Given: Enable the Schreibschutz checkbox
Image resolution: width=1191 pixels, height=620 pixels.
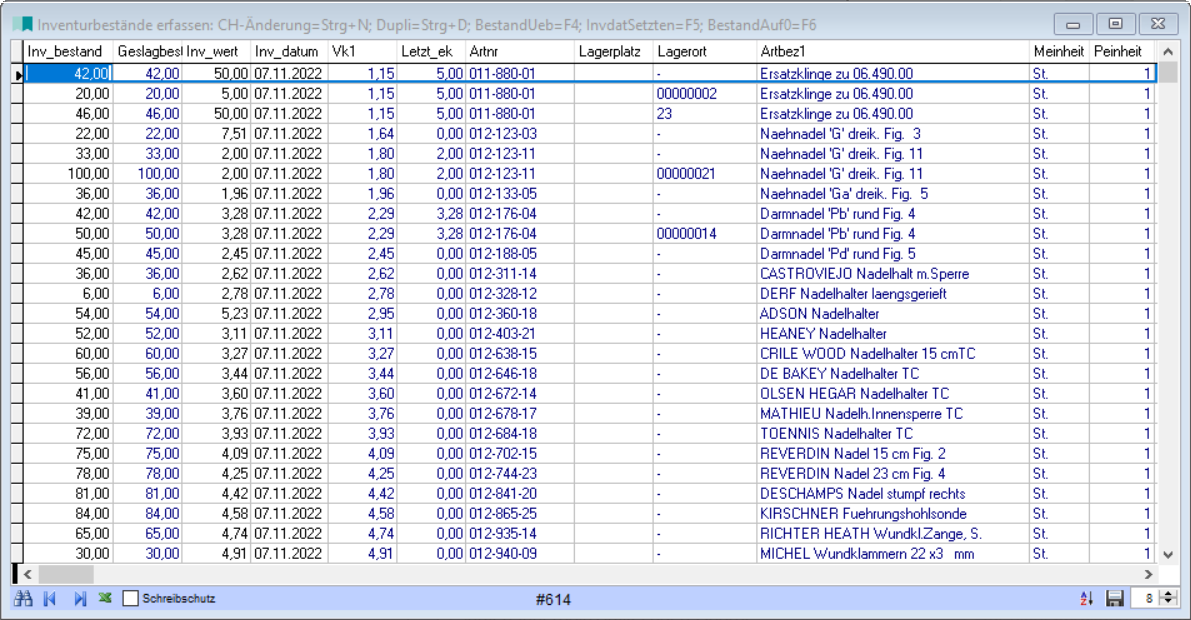Looking at the screenshot, I should point(131,599).
